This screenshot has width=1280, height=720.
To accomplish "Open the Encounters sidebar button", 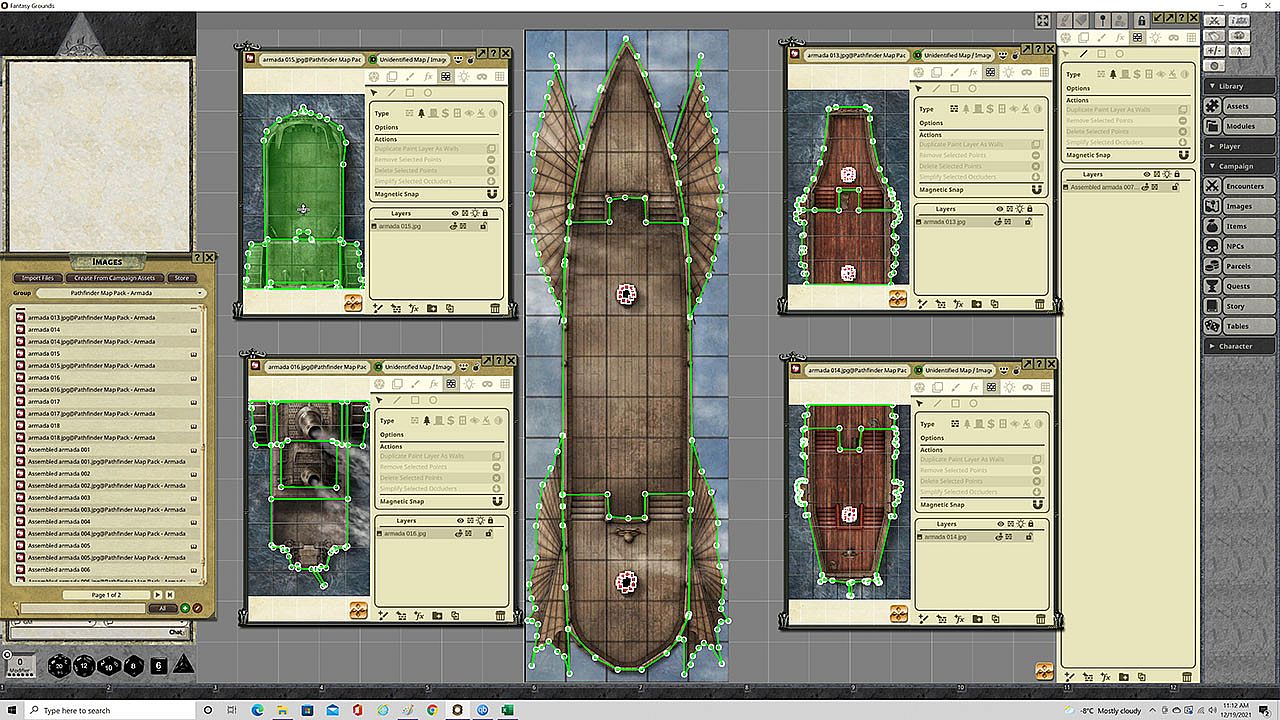I will click(1241, 186).
